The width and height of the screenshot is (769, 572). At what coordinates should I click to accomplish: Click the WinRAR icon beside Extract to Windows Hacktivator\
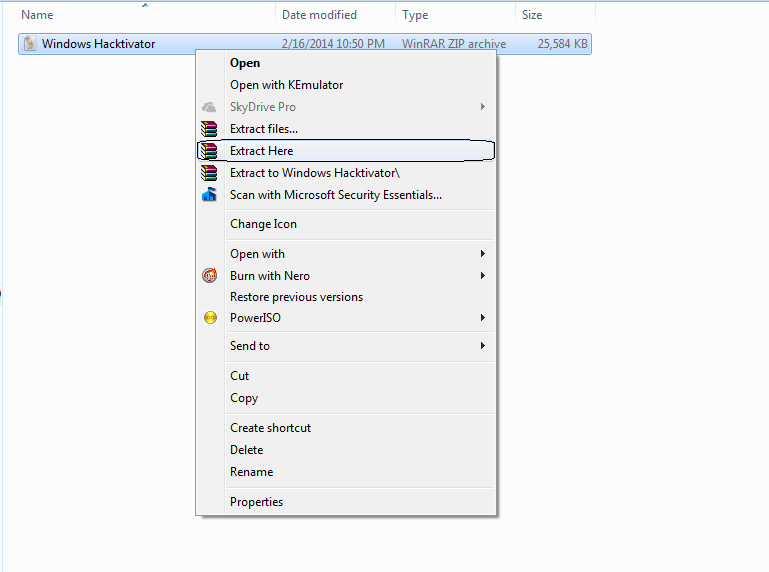209,173
